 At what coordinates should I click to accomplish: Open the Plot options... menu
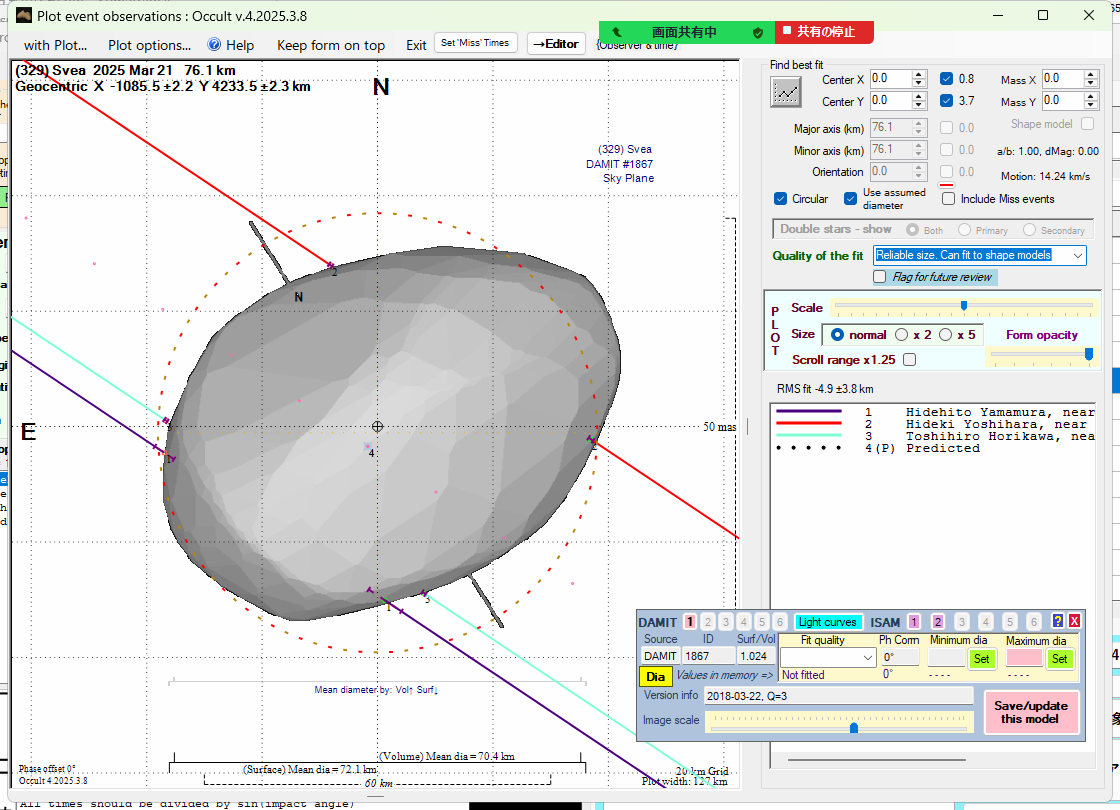point(149,45)
